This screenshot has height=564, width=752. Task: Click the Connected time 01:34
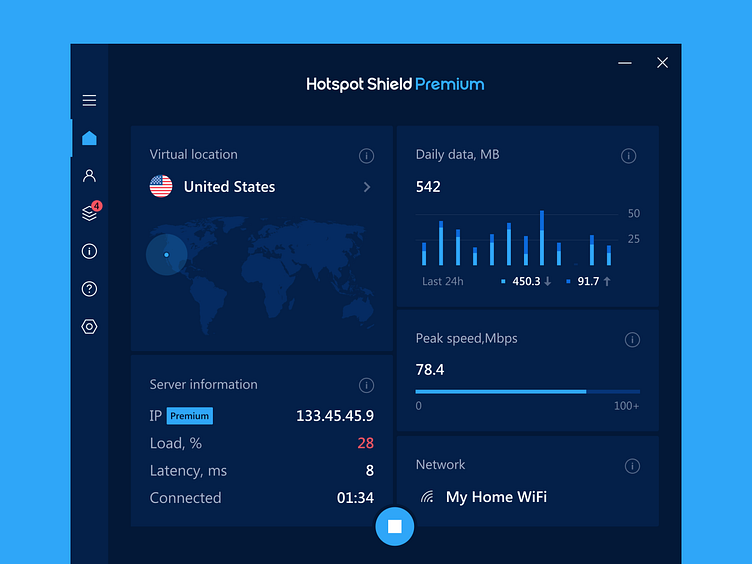click(x=355, y=498)
